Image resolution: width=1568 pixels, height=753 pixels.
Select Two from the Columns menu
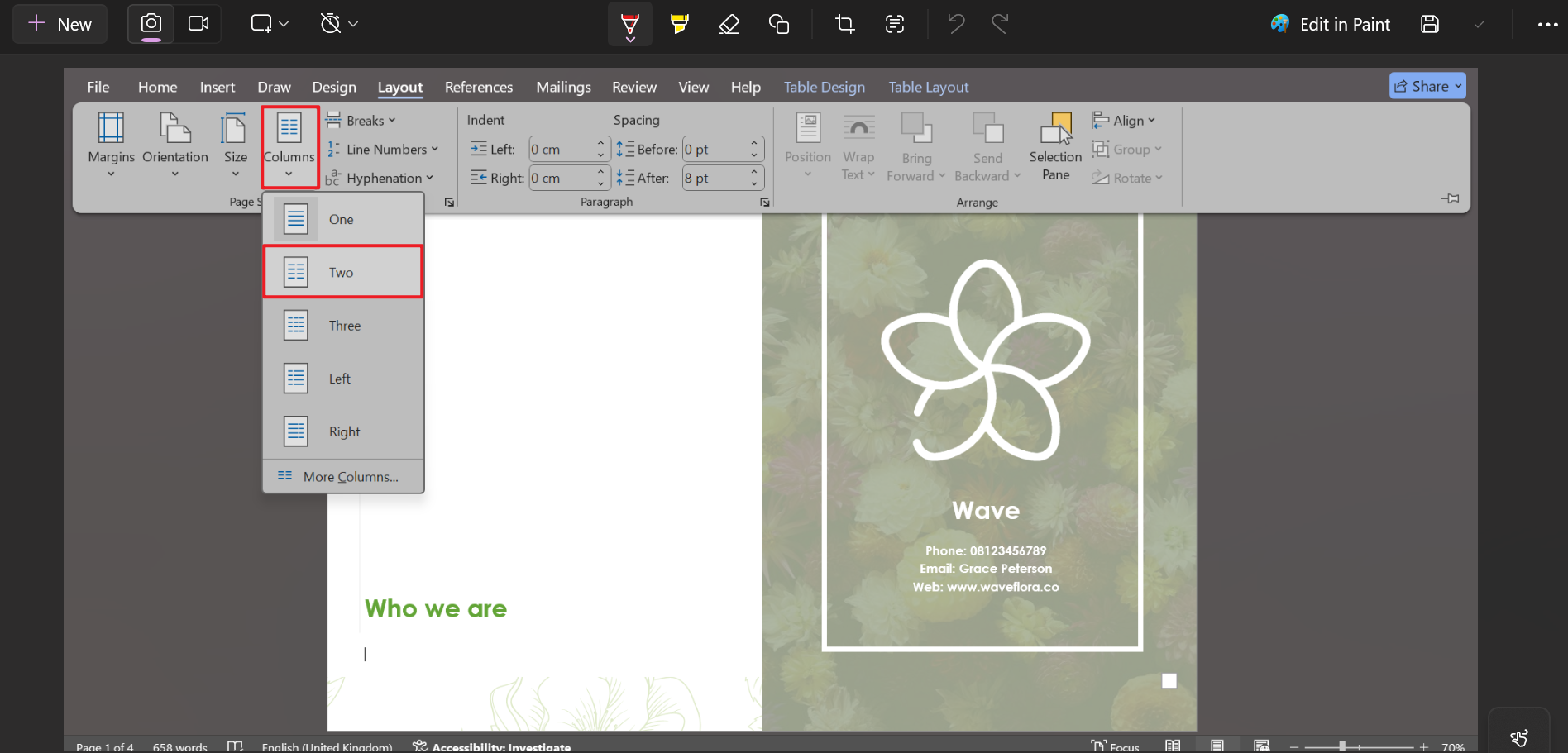point(342,271)
